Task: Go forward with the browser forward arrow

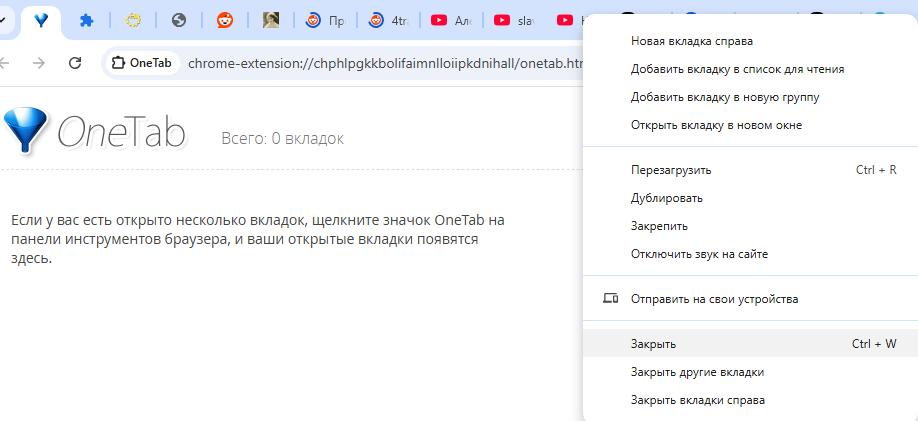Action: click(x=39, y=63)
